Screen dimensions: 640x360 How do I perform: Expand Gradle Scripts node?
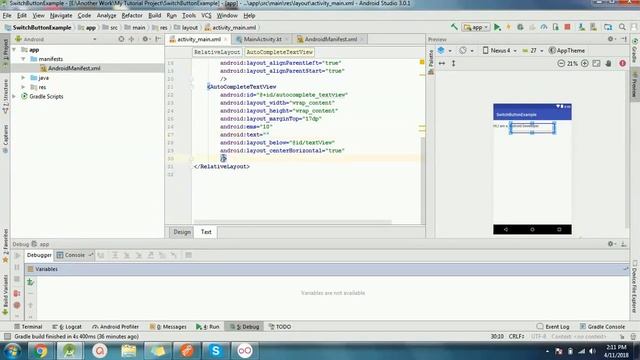[x=15, y=96]
